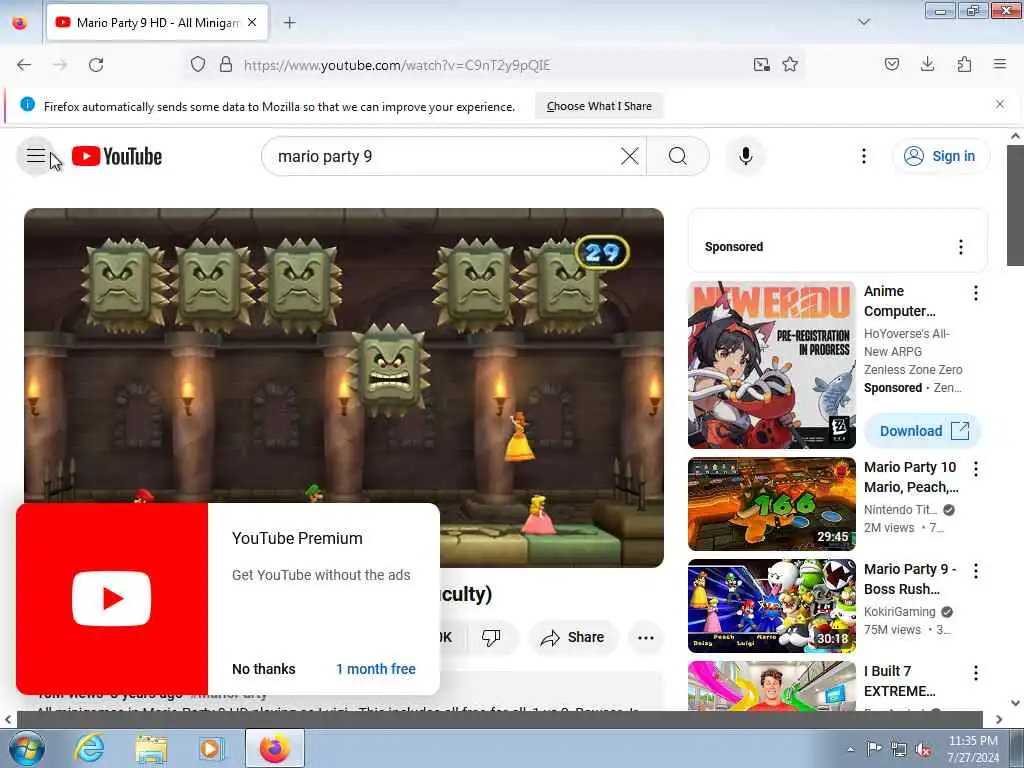Screen dimensions: 1024x768
Task: Show tracking protection shield info
Action: pos(198,65)
